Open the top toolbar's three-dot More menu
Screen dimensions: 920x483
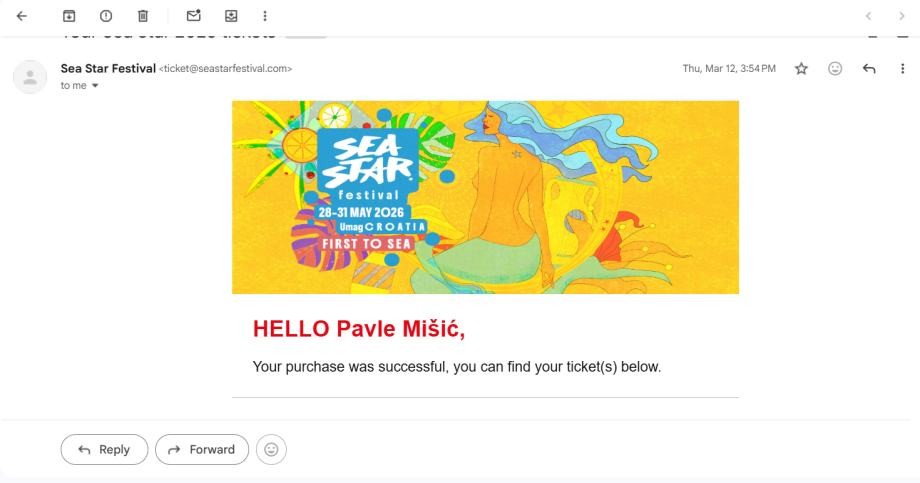(x=265, y=15)
